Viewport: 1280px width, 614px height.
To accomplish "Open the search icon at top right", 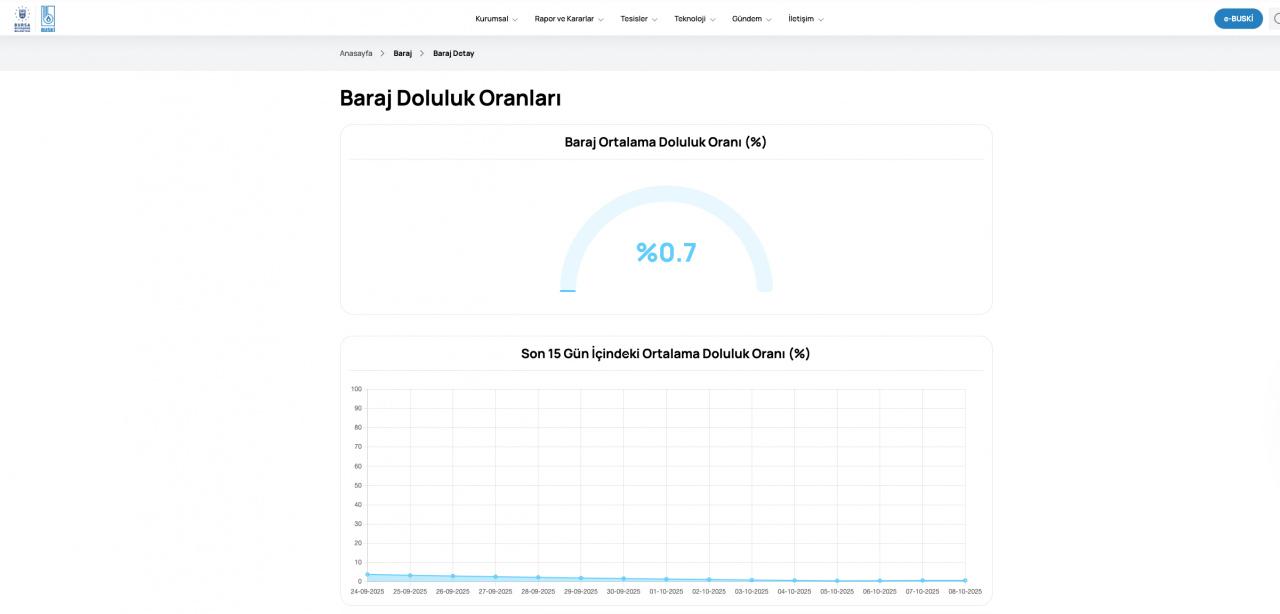I will tap(1276, 19).
